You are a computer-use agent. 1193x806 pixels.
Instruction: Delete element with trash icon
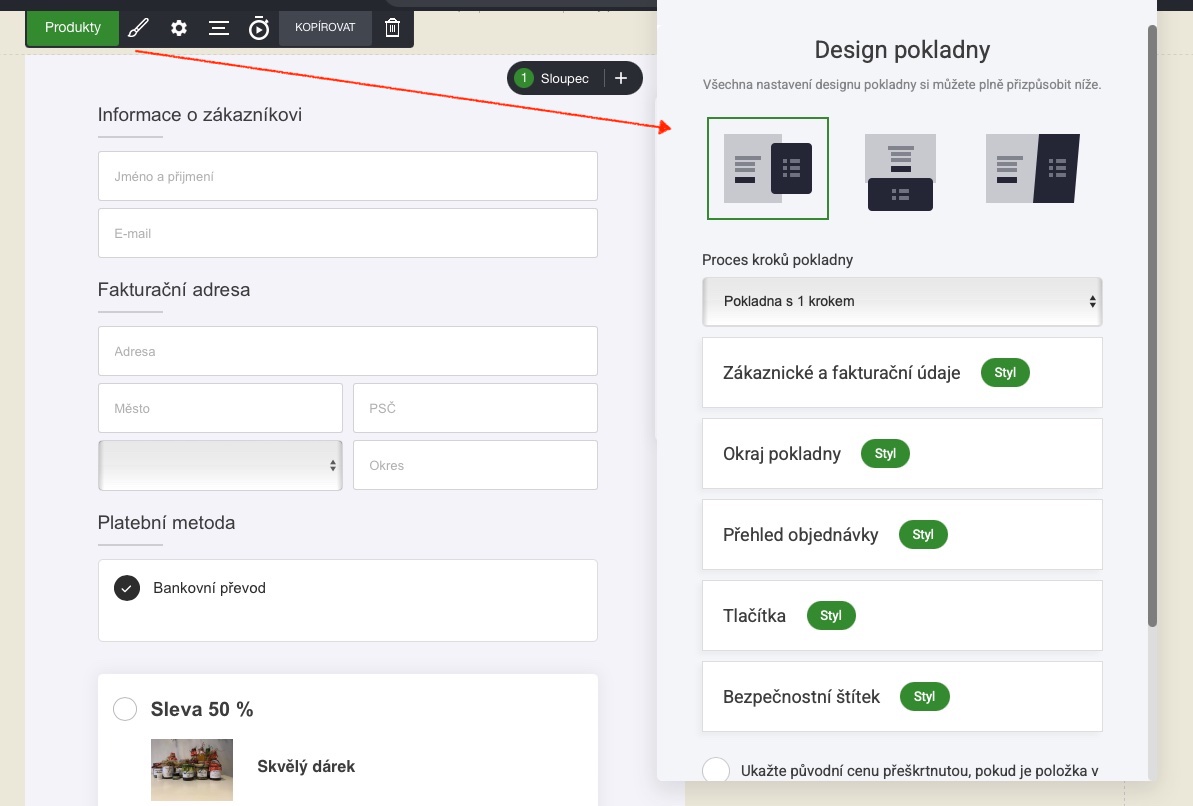coord(392,28)
